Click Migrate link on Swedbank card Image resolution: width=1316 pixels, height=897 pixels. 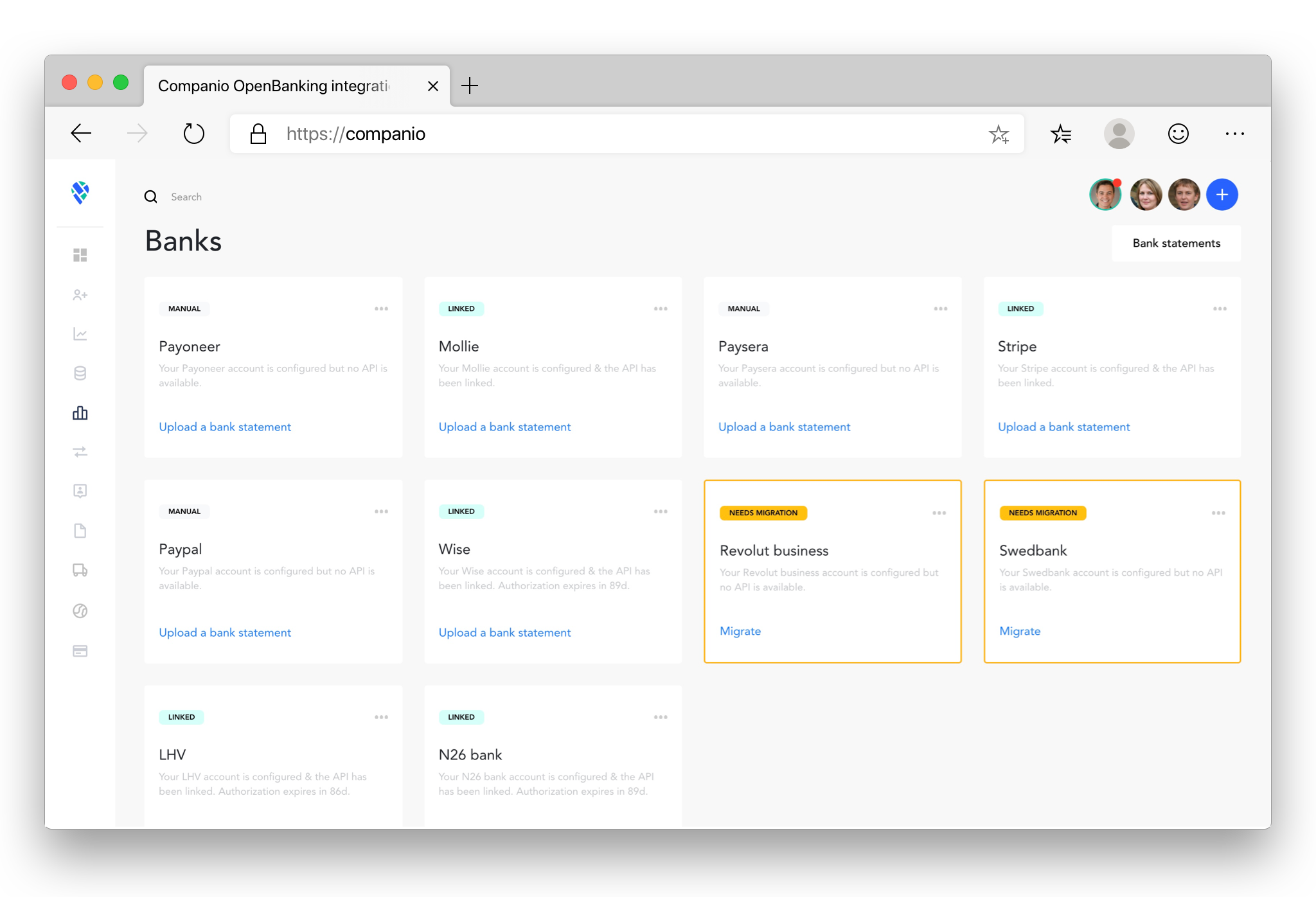[x=1019, y=631]
